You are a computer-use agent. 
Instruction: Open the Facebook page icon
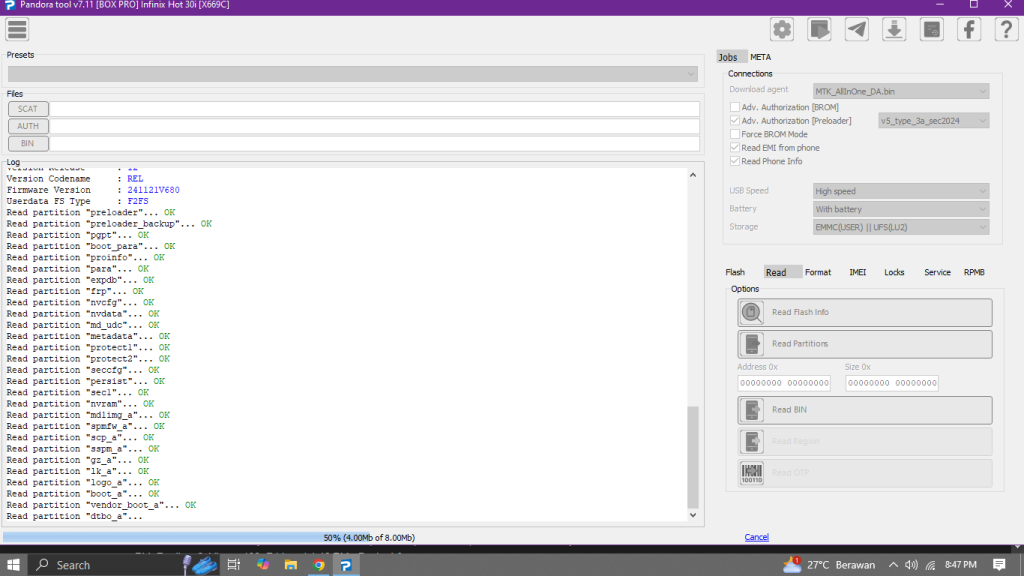[x=969, y=29]
